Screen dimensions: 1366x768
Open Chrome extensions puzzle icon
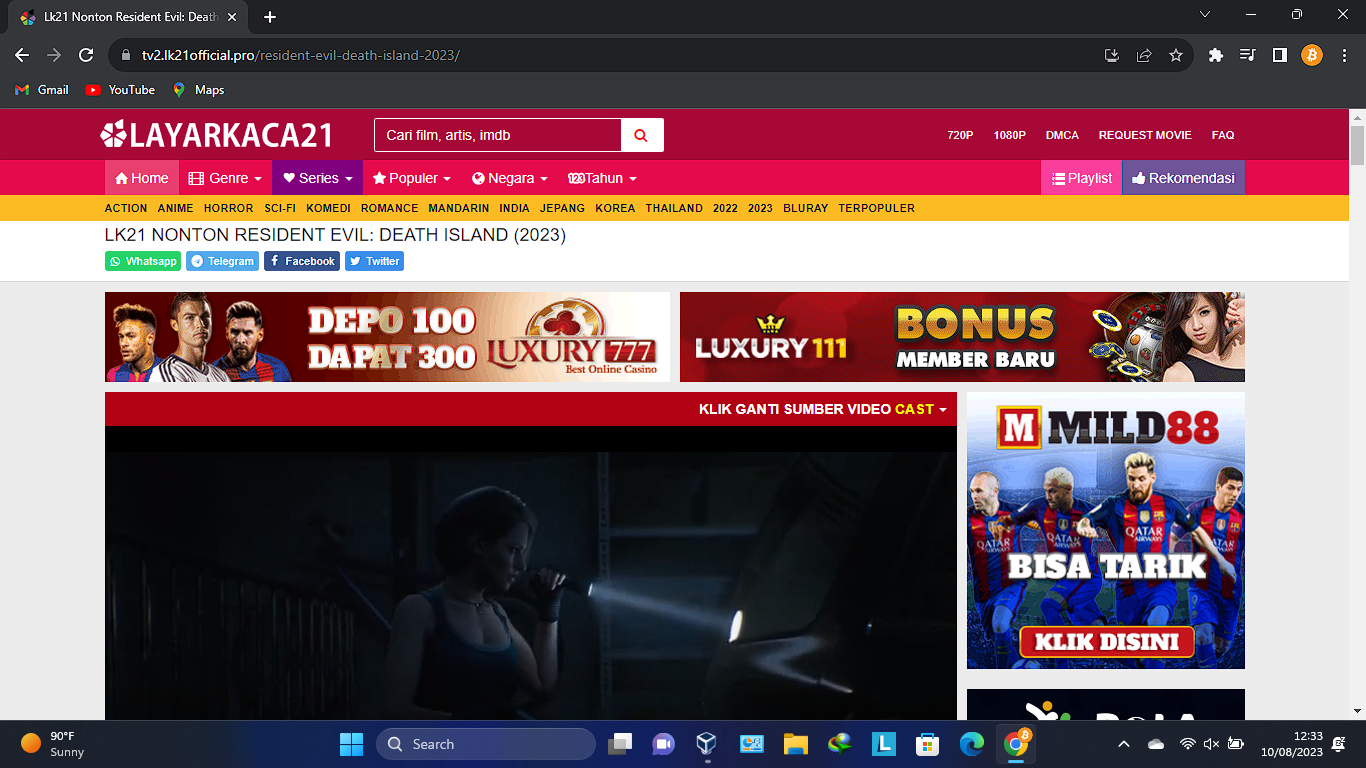click(1216, 55)
